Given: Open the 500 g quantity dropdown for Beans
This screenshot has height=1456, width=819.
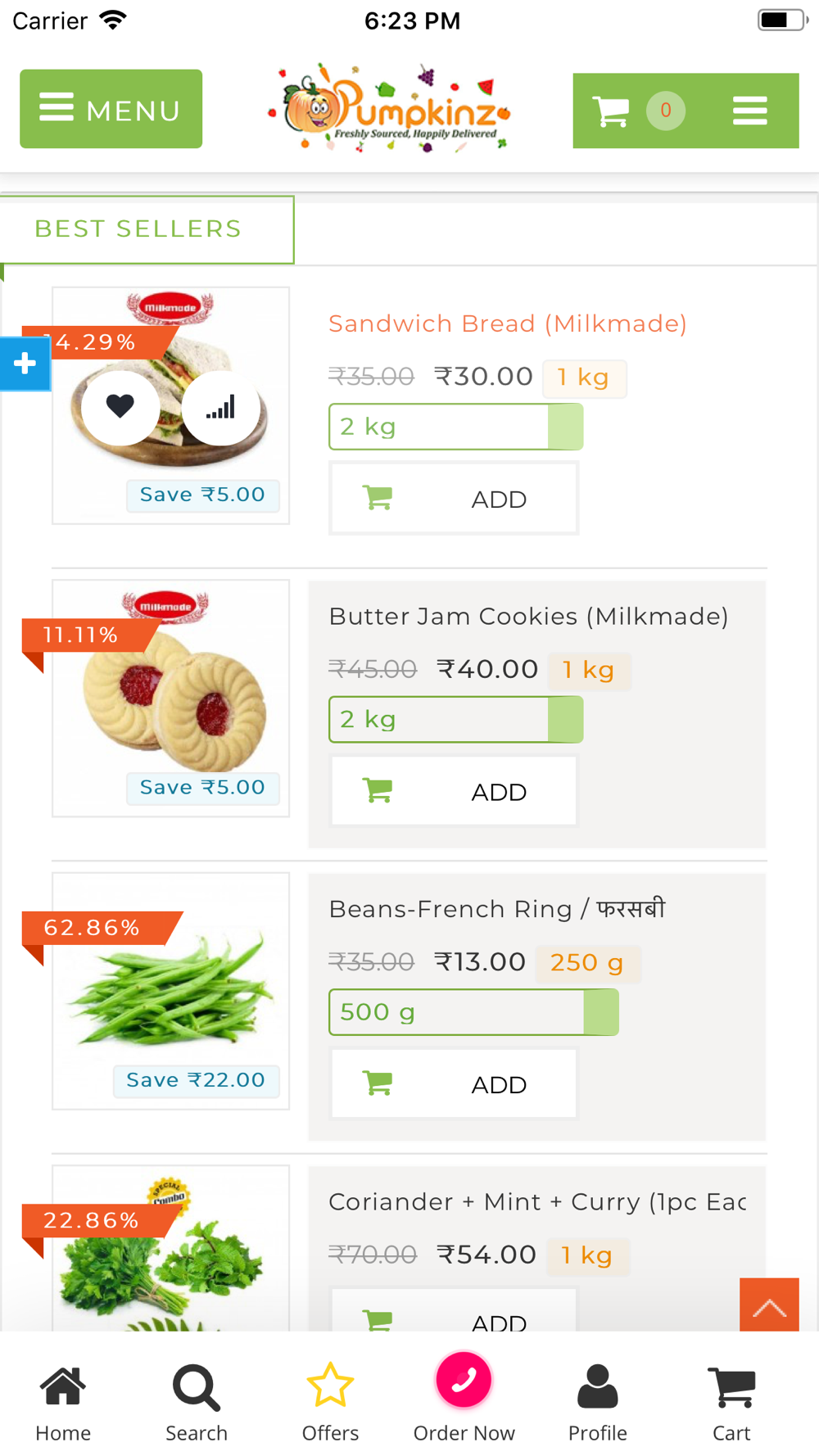Looking at the screenshot, I should [473, 1012].
